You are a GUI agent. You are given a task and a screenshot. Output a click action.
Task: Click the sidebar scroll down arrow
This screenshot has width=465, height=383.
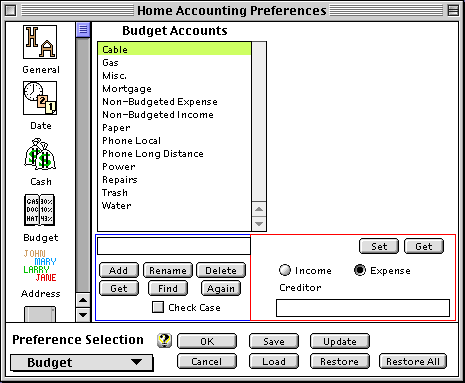83,314
